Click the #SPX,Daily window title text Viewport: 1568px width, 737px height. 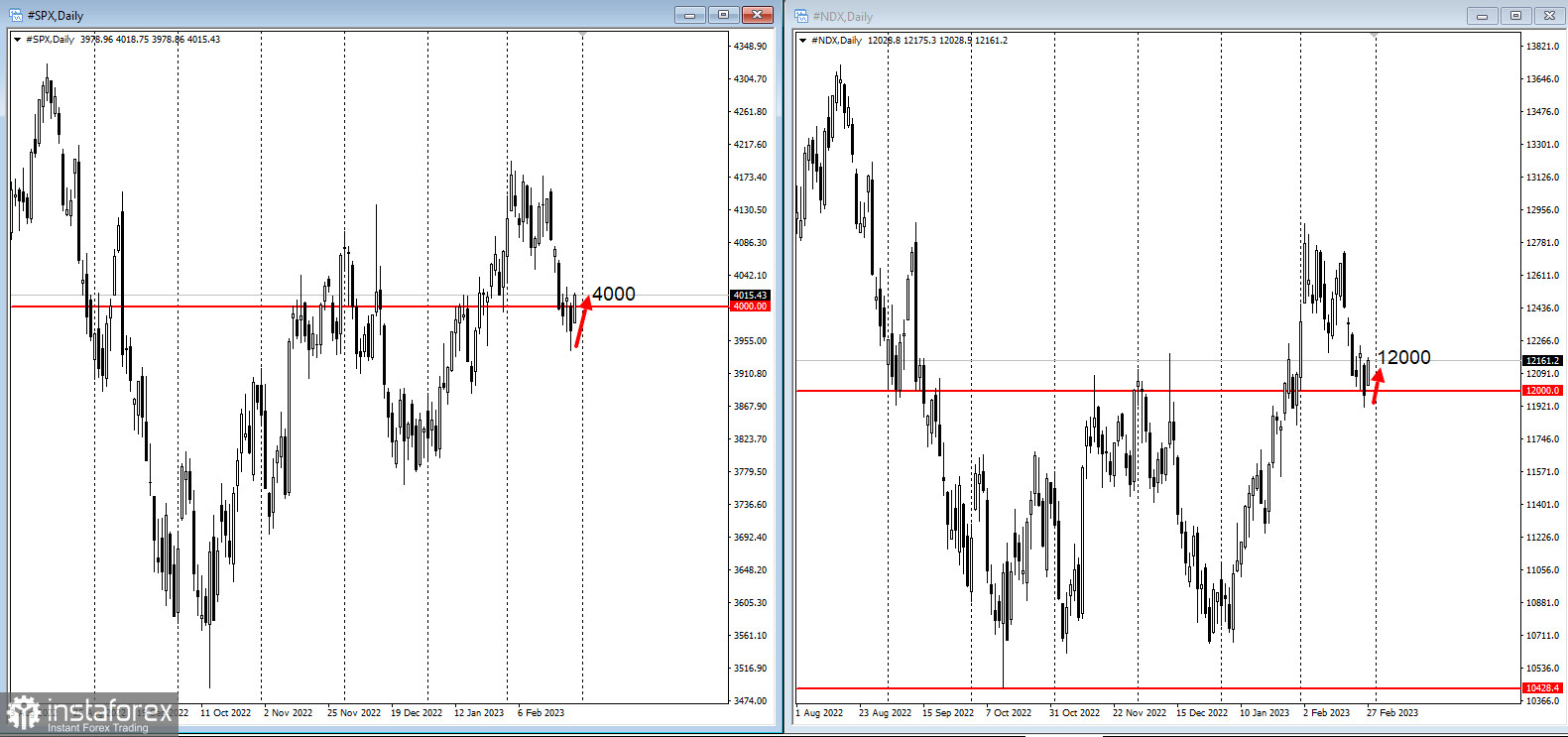pyautogui.click(x=56, y=16)
